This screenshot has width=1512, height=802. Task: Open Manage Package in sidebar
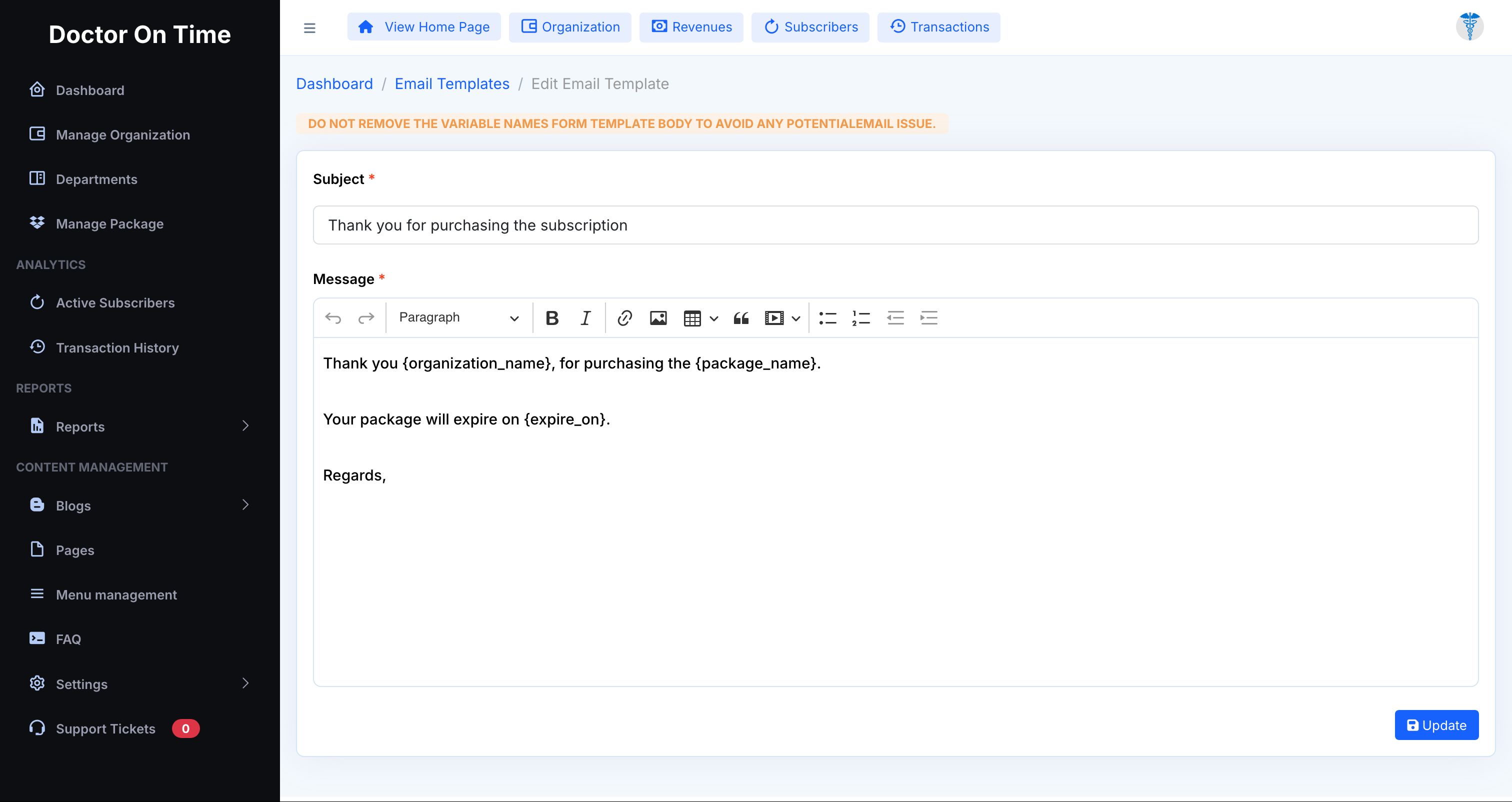(x=109, y=223)
